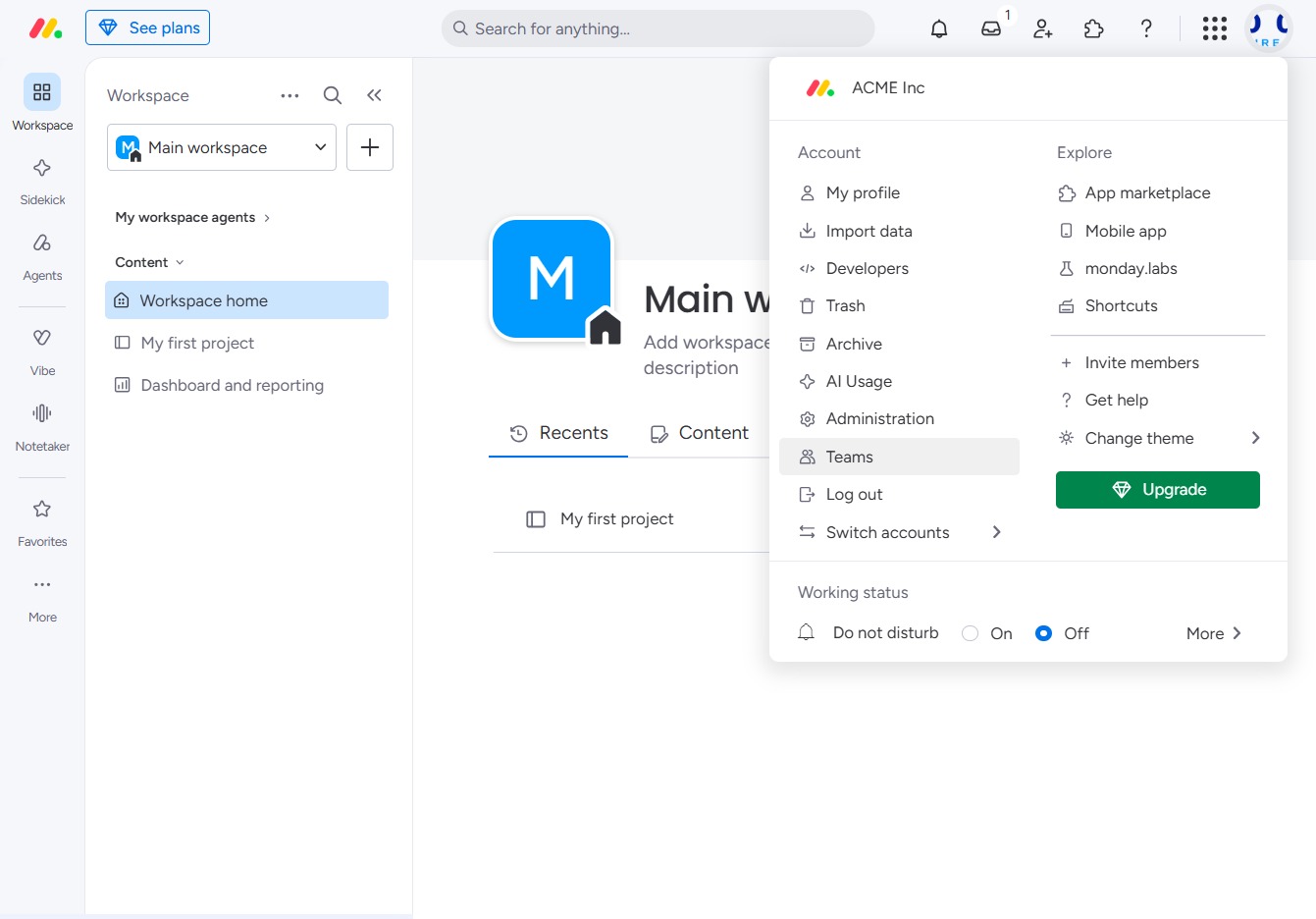
Task: Click the large Main workspace M avatar
Action: pos(552,279)
